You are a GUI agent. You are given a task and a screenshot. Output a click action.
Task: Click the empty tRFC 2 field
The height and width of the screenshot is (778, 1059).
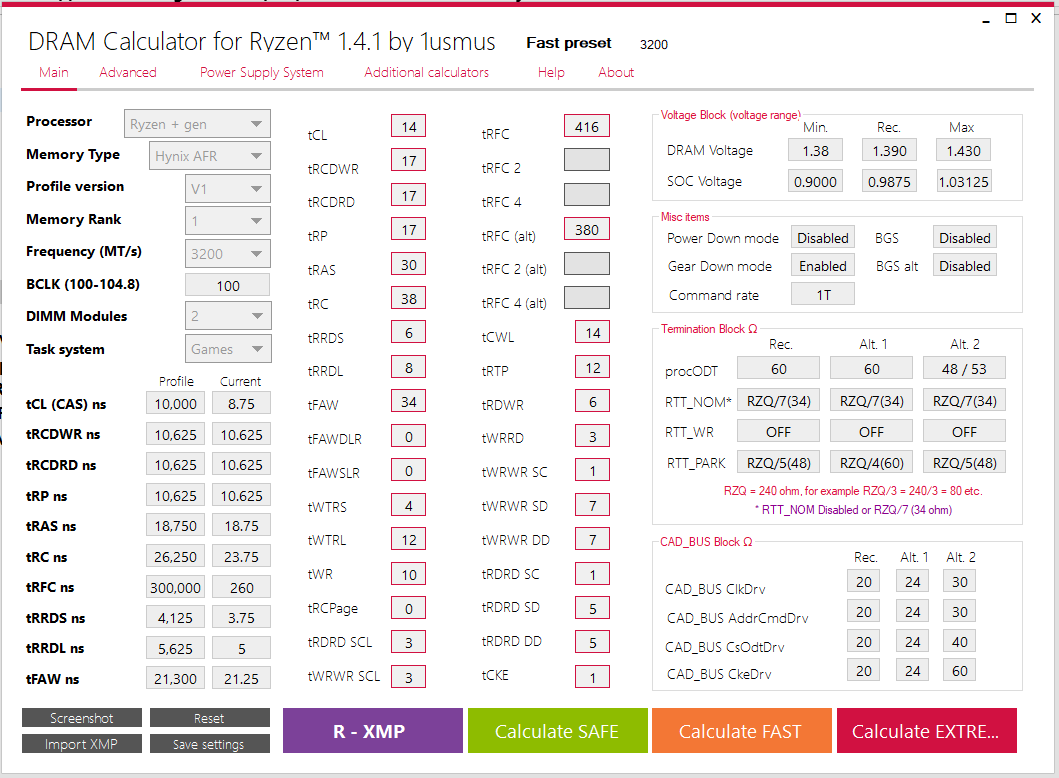click(587, 160)
